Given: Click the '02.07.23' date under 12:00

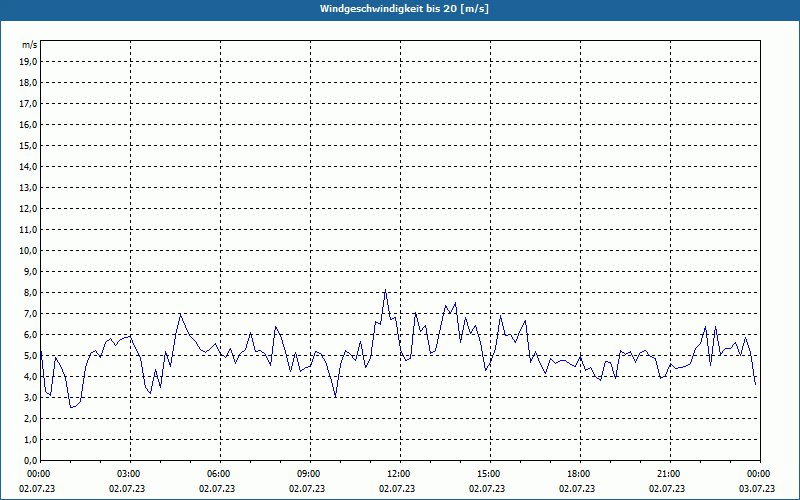Looking at the screenshot, I should (x=397, y=488).
